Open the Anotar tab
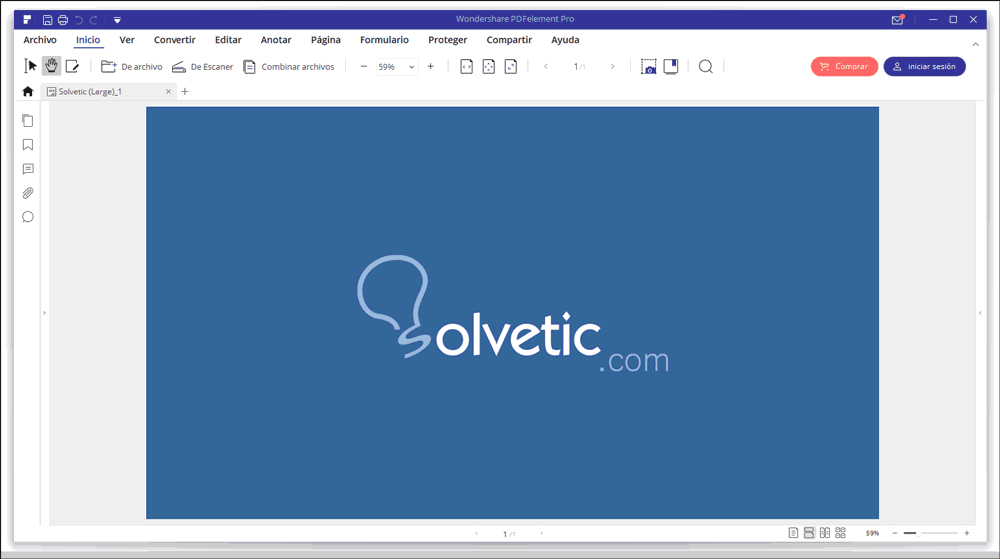 tap(276, 40)
